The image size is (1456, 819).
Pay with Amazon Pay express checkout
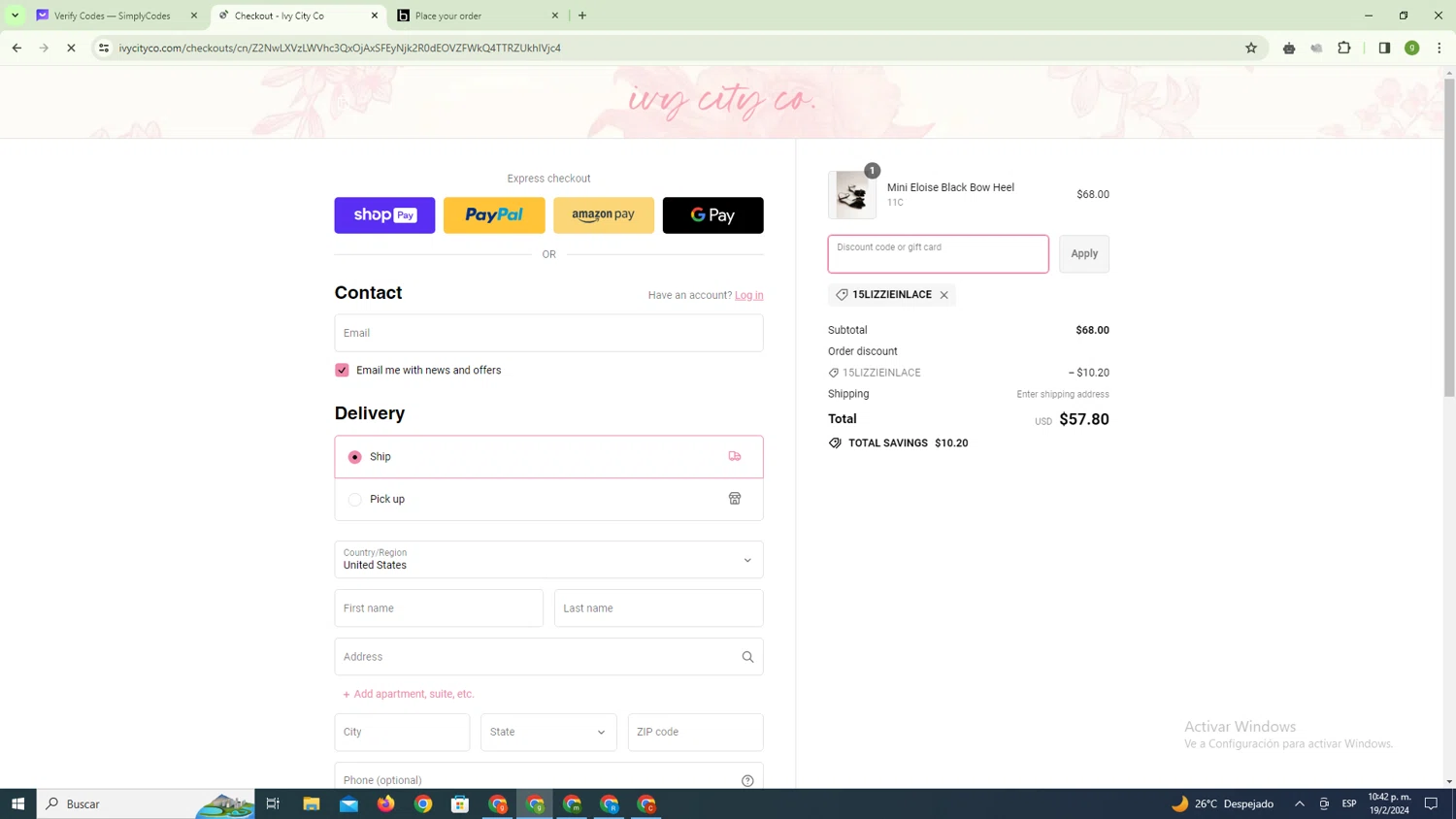click(604, 215)
